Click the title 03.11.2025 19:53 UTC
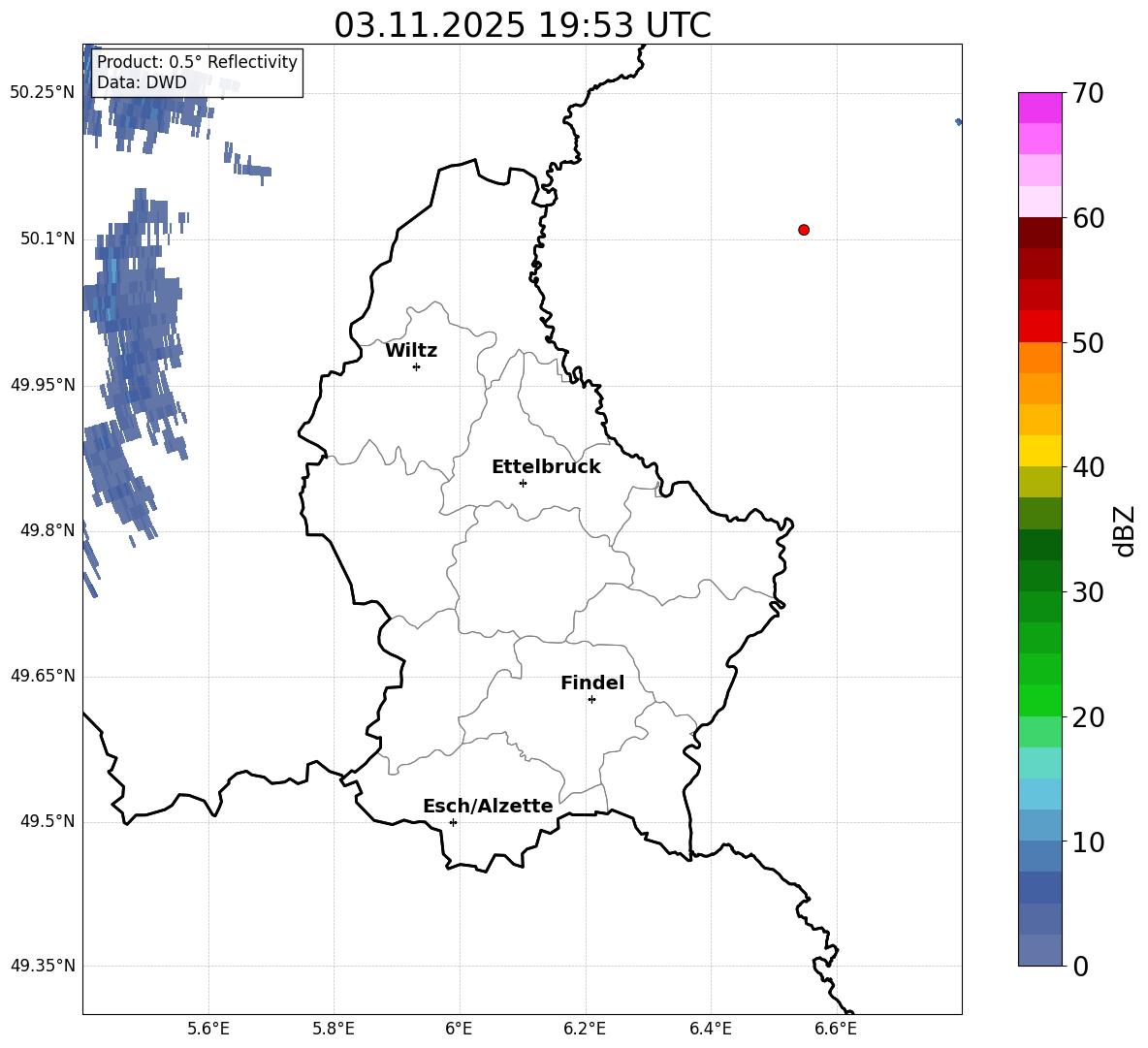This screenshot has width=1148, height=1048. pos(523,25)
